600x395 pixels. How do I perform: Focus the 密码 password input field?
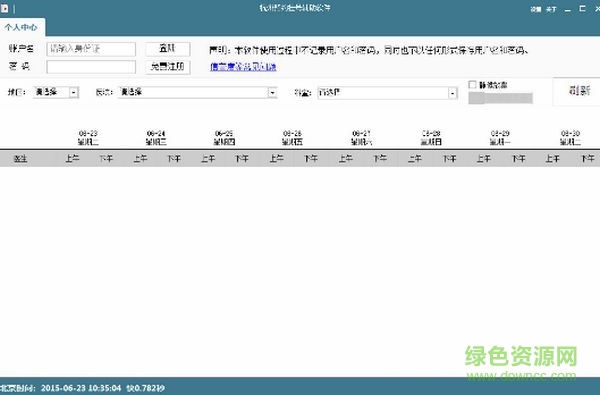[91, 67]
